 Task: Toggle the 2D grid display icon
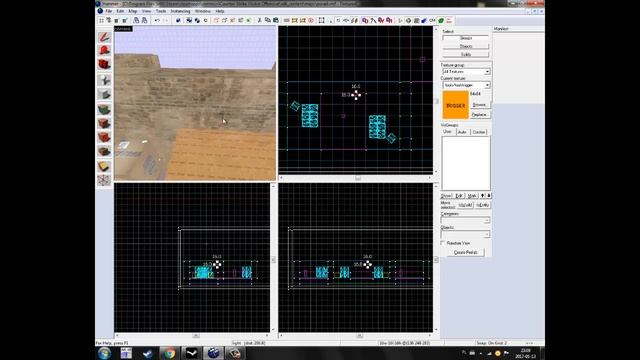(101, 20)
